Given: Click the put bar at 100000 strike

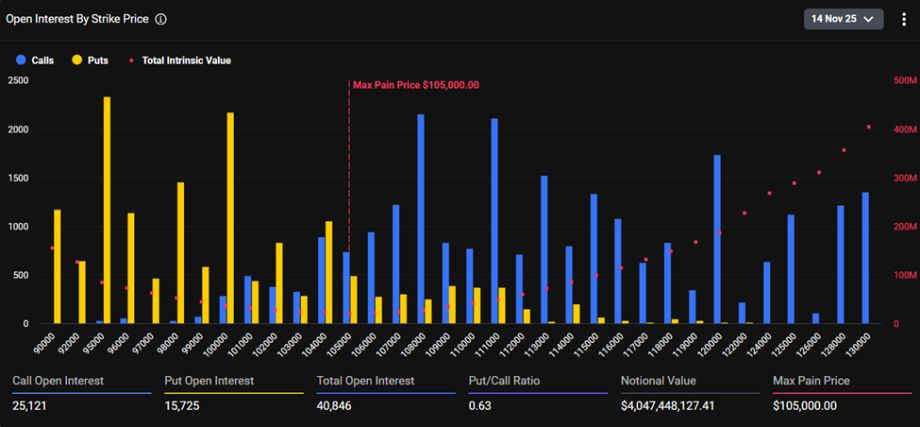Looking at the screenshot, I should (231, 218).
